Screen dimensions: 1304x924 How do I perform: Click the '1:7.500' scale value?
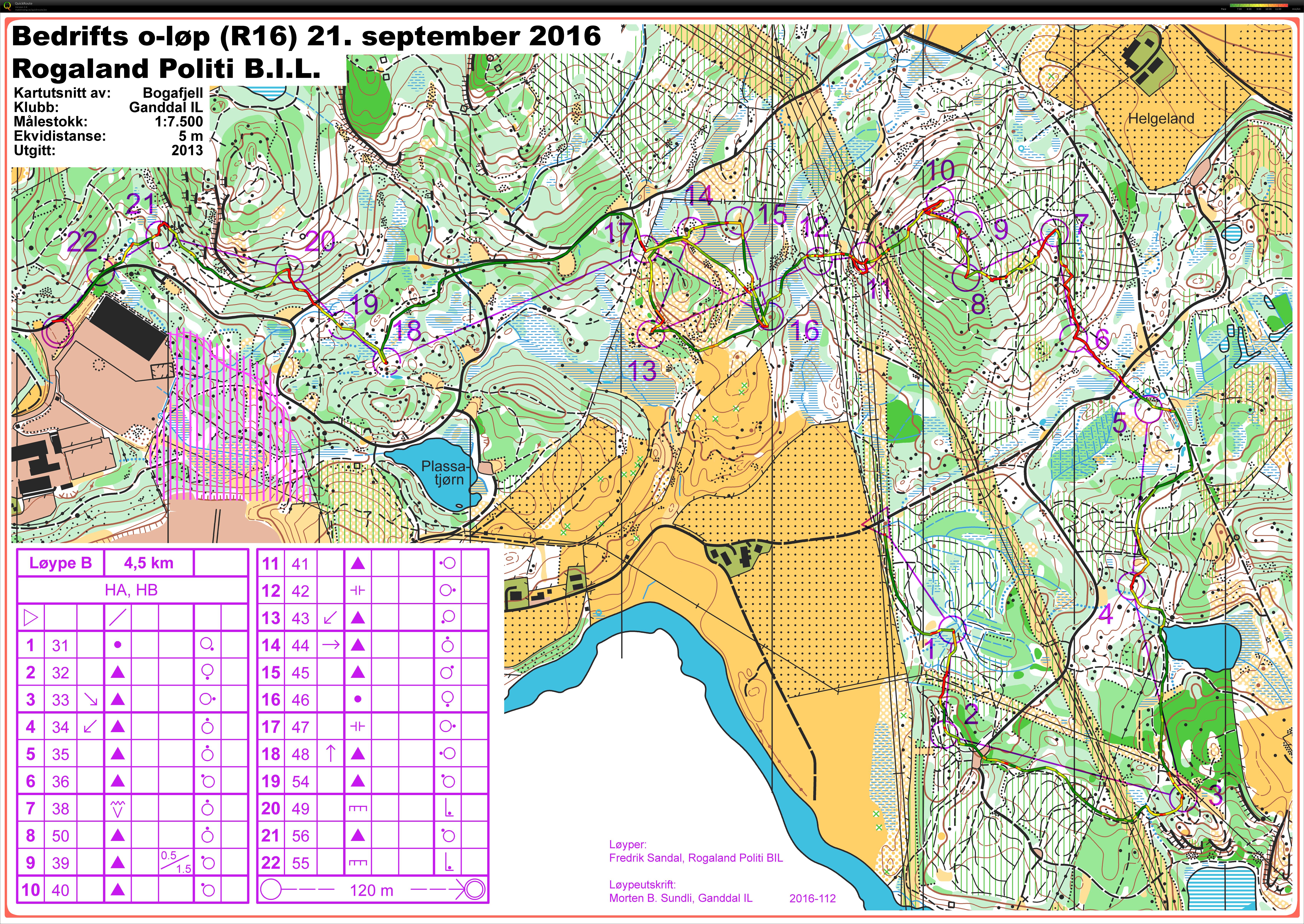pos(179,122)
